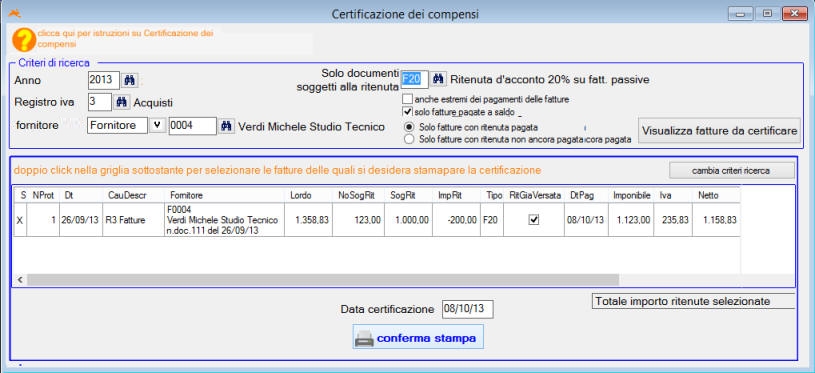Open the binoculars lookup next to fornitore code
Viewport: 815px width, 373px height.
pyautogui.click(x=226, y=126)
